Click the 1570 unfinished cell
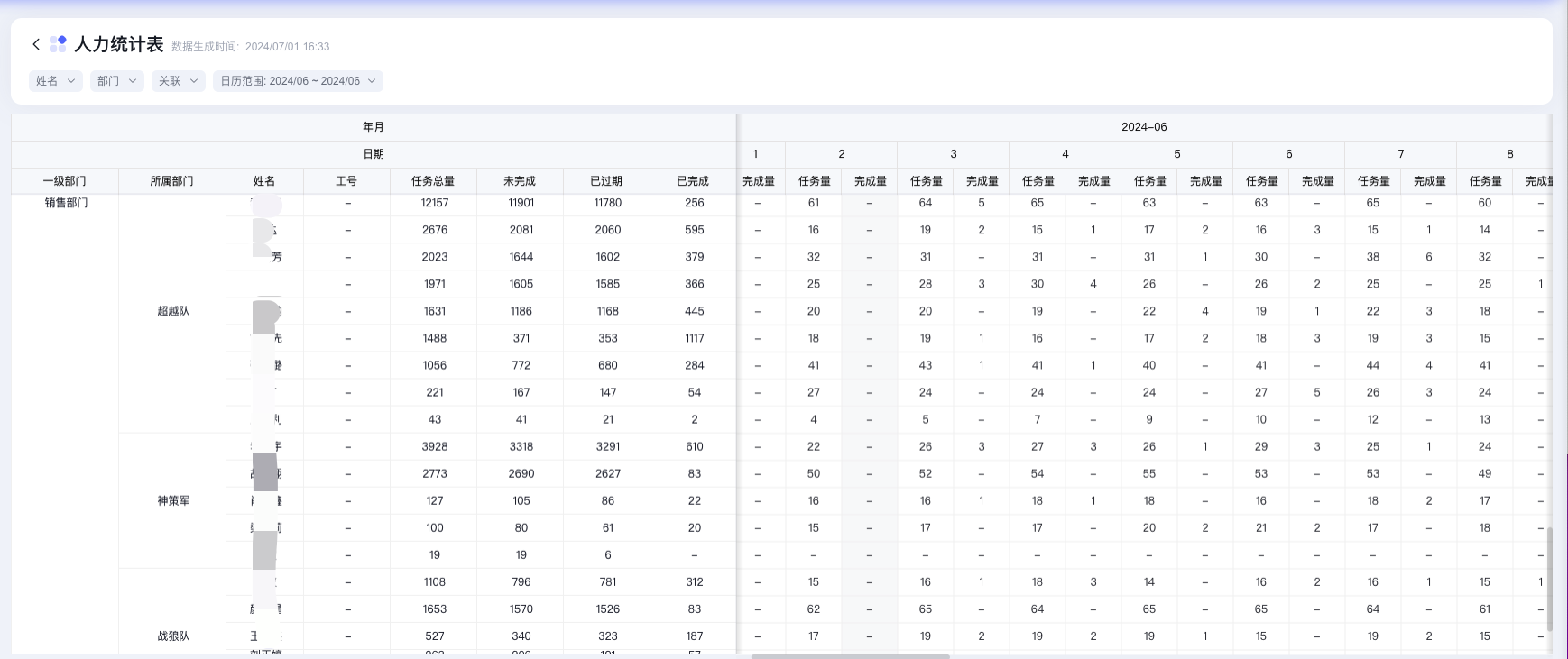Viewport: 1568px width, 659px height. pos(521,609)
